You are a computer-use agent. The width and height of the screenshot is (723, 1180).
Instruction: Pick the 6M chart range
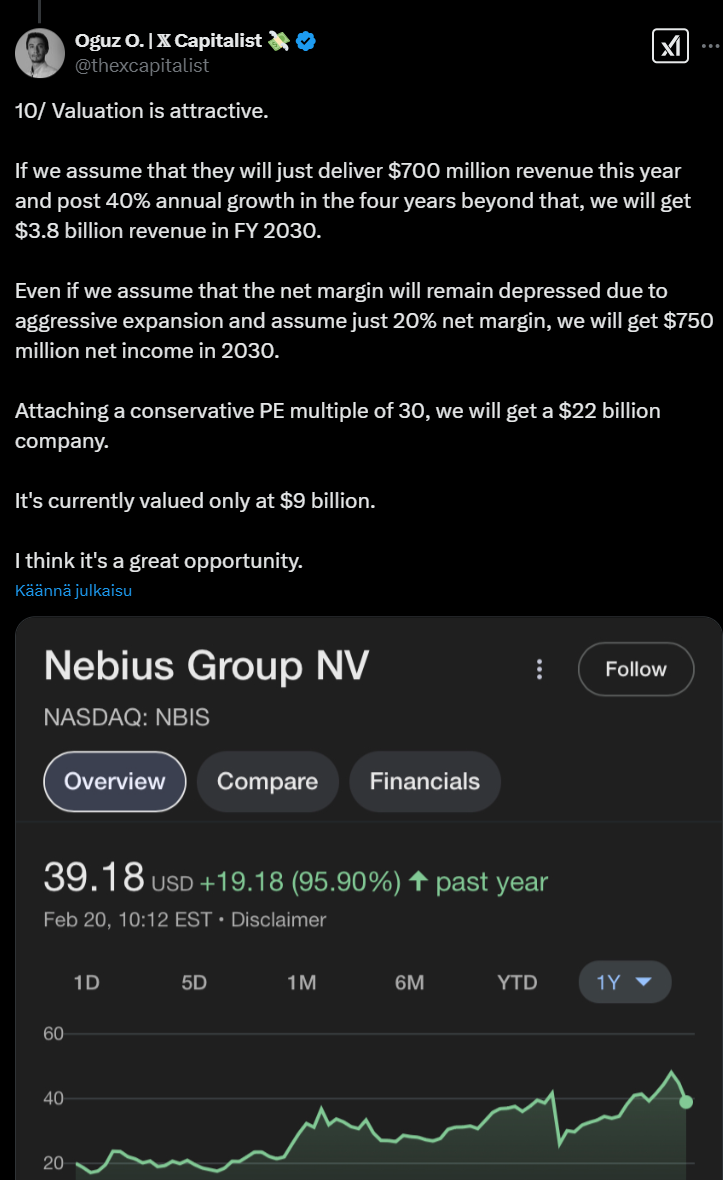coord(409,982)
